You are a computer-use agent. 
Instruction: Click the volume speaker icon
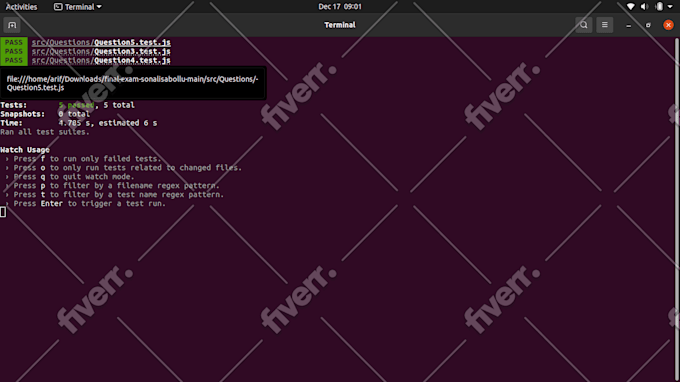644,7
